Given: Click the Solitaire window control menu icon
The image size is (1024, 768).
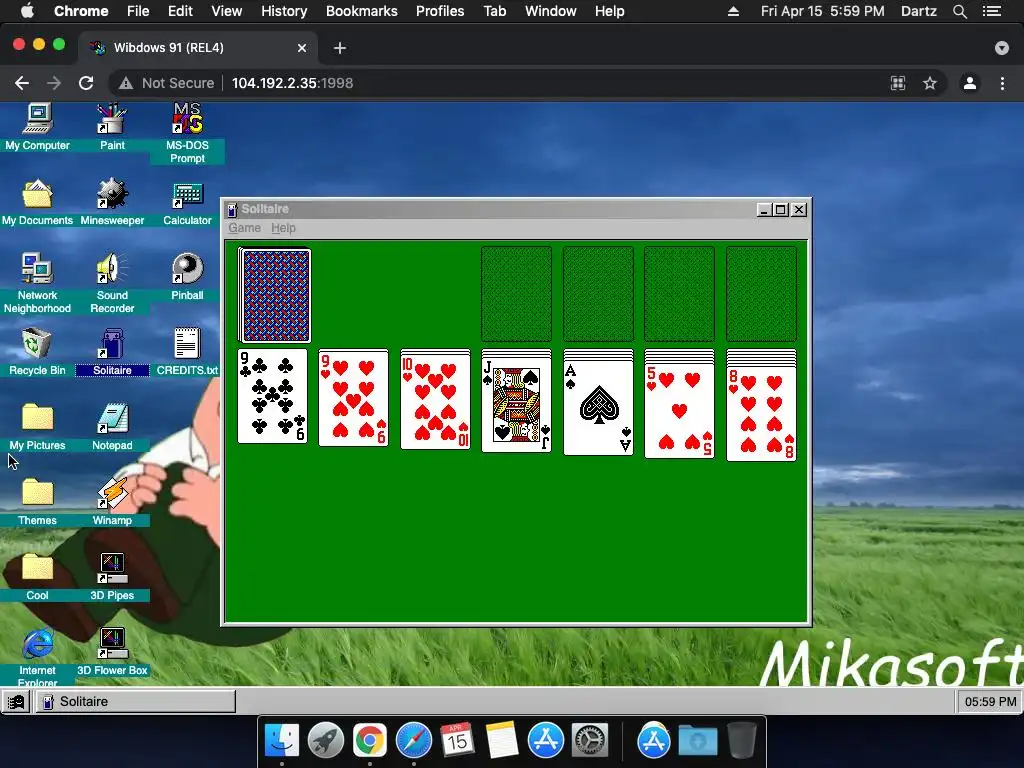Looking at the screenshot, I should click(x=232, y=210).
